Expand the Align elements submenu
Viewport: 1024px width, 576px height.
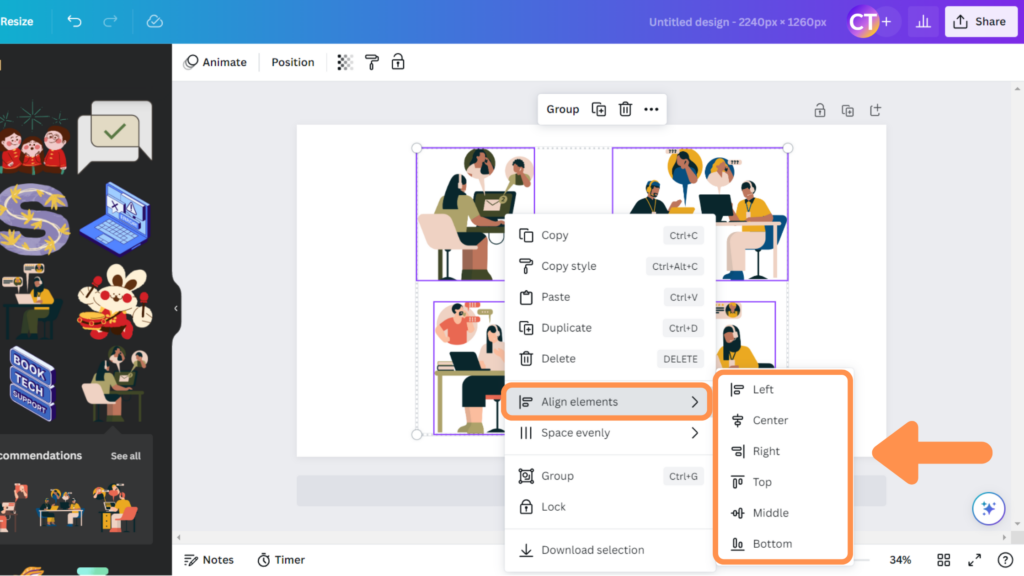(607, 402)
